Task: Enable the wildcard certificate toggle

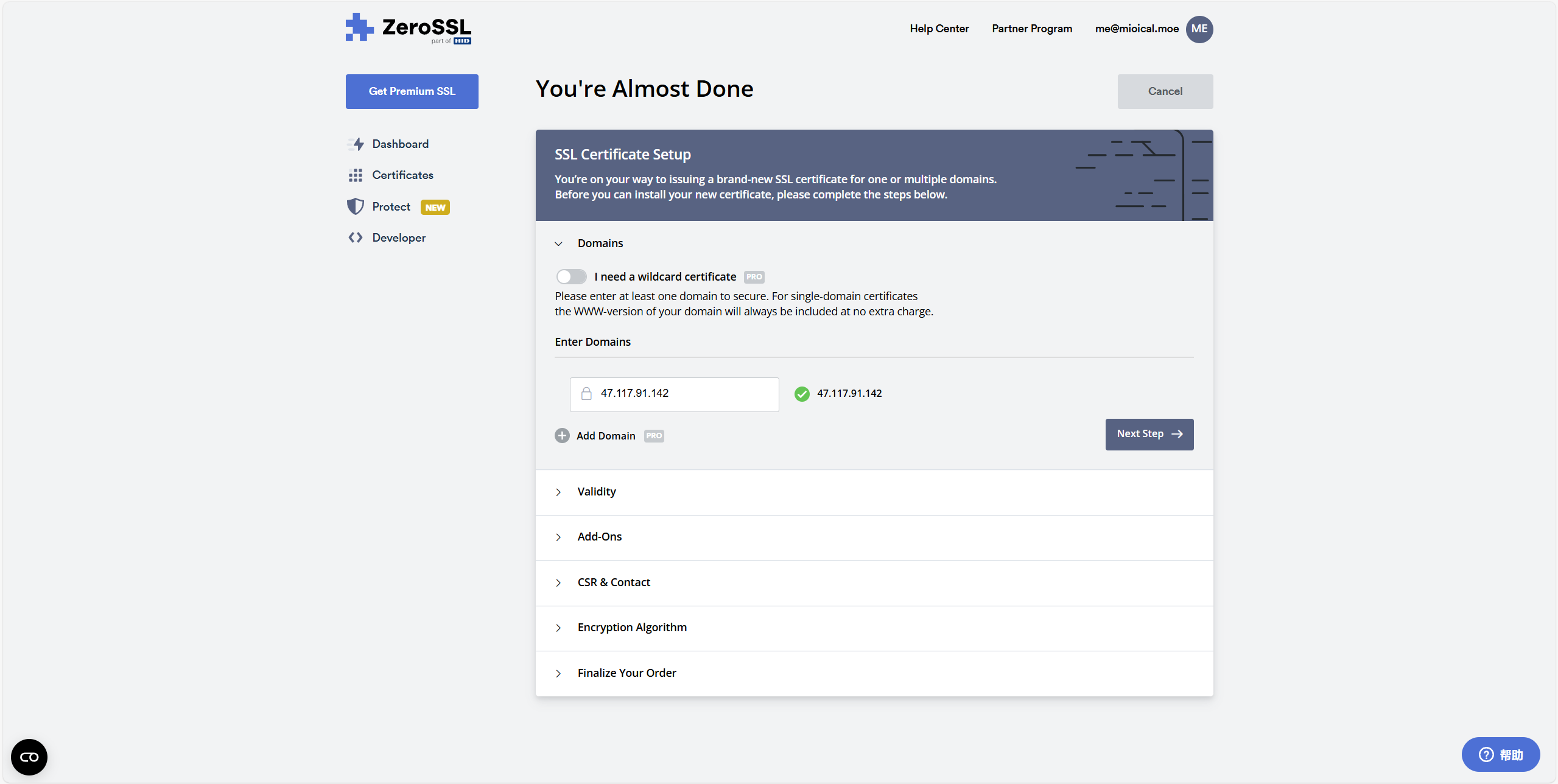Action: 571,277
